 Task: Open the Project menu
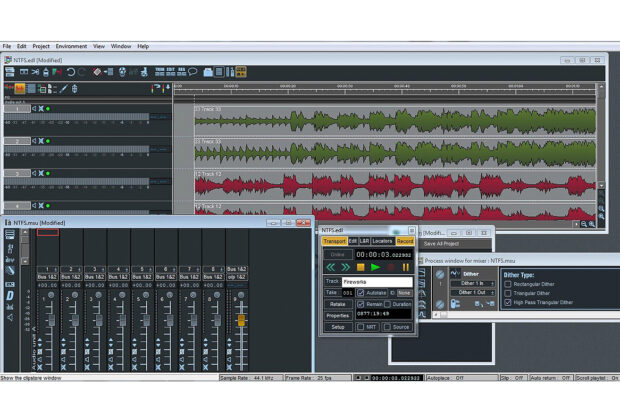tap(41, 46)
